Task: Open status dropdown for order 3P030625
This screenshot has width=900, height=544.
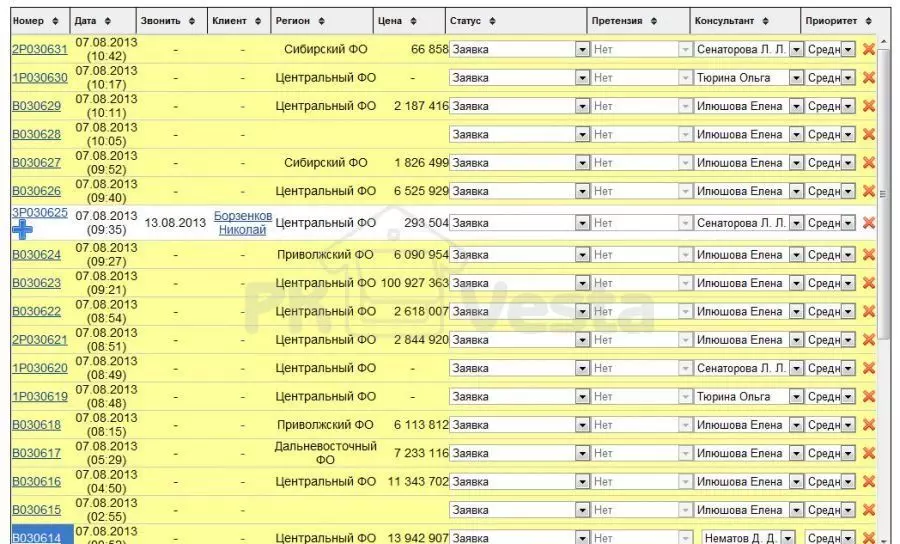Action: tap(582, 223)
